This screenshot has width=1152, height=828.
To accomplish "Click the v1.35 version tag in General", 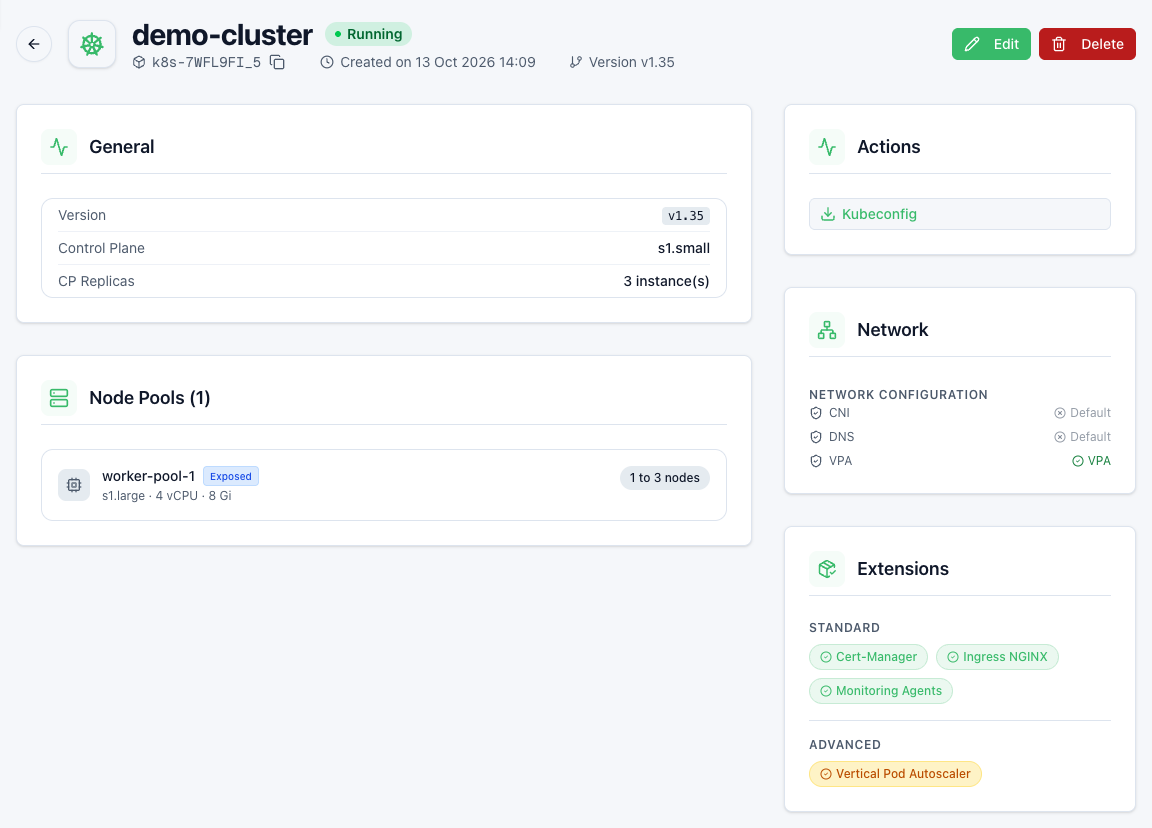I will pyautogui.click(x=685, y=216).
